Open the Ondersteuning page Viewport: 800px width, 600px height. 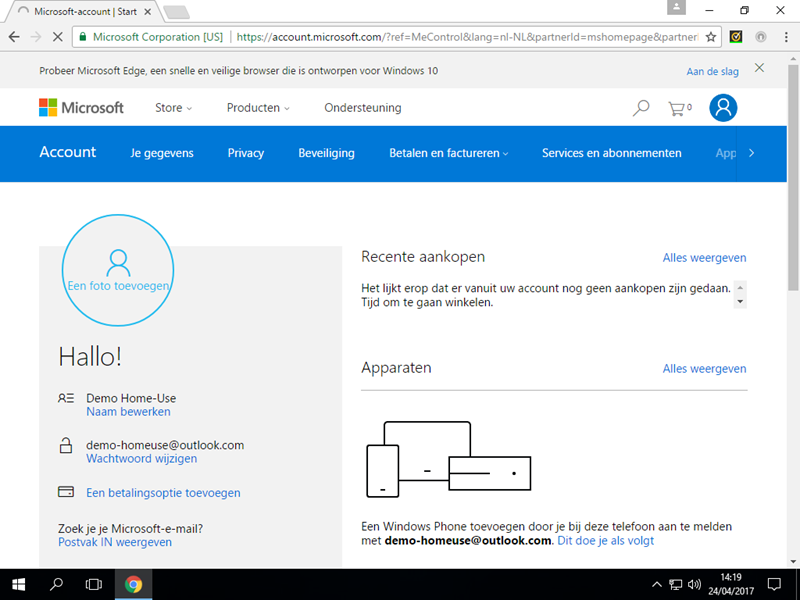point(363,108)
